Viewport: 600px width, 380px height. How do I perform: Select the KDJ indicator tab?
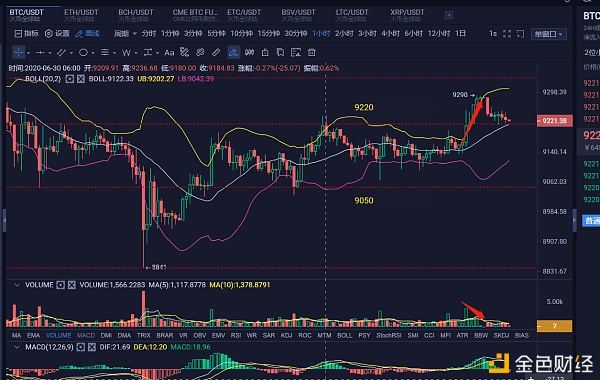(x=286, y=335)
